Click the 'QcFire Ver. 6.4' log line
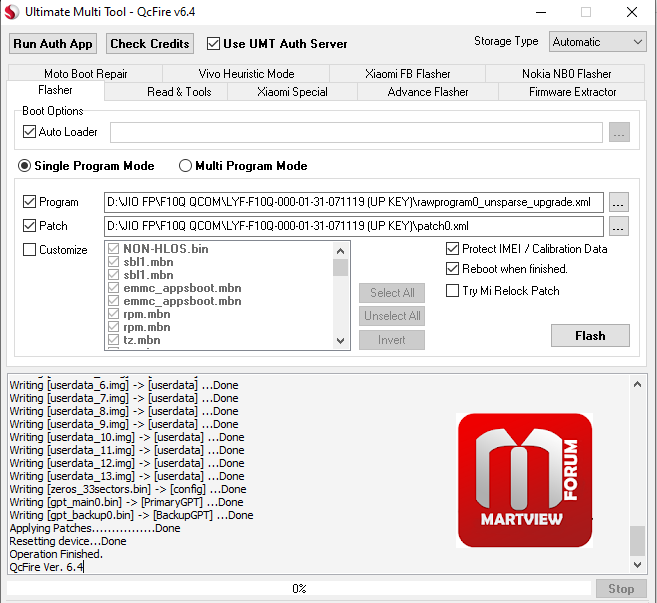657x603 pixels. [x=47, y=567]
